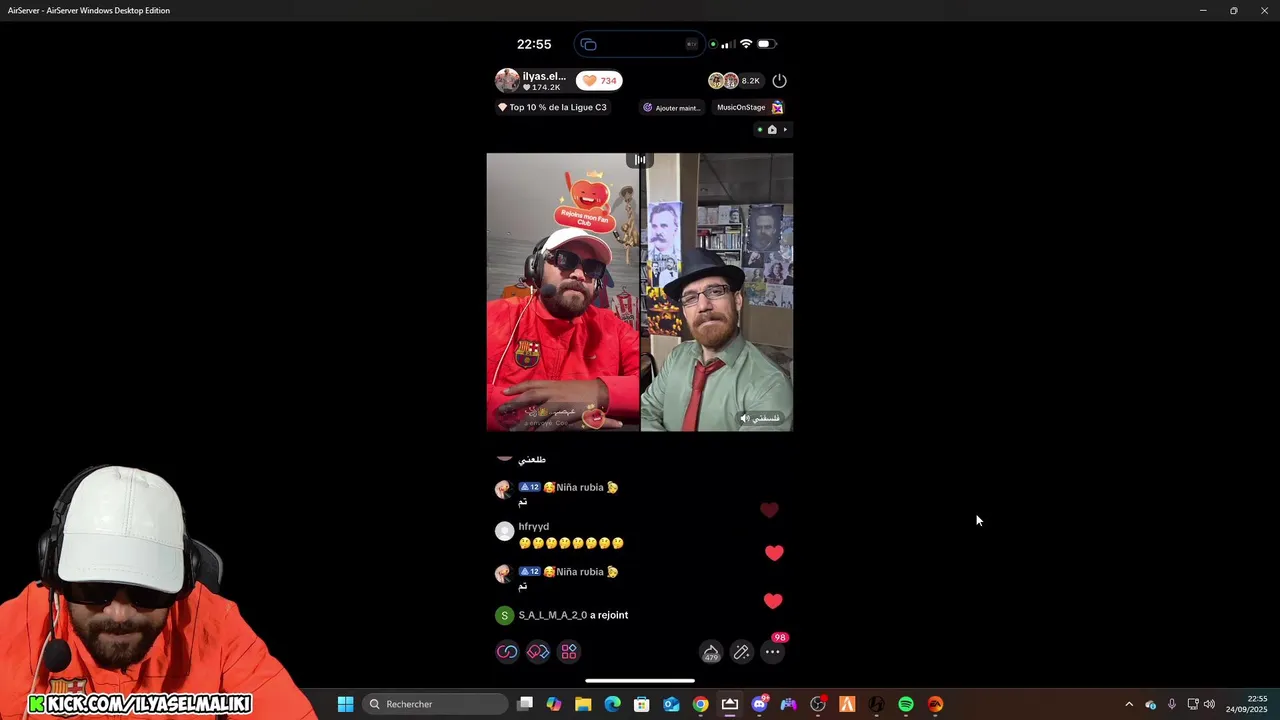The image size is (1280, 720).
Task: Open the orange A app on taskbar
Action: (x=847, y=704)
